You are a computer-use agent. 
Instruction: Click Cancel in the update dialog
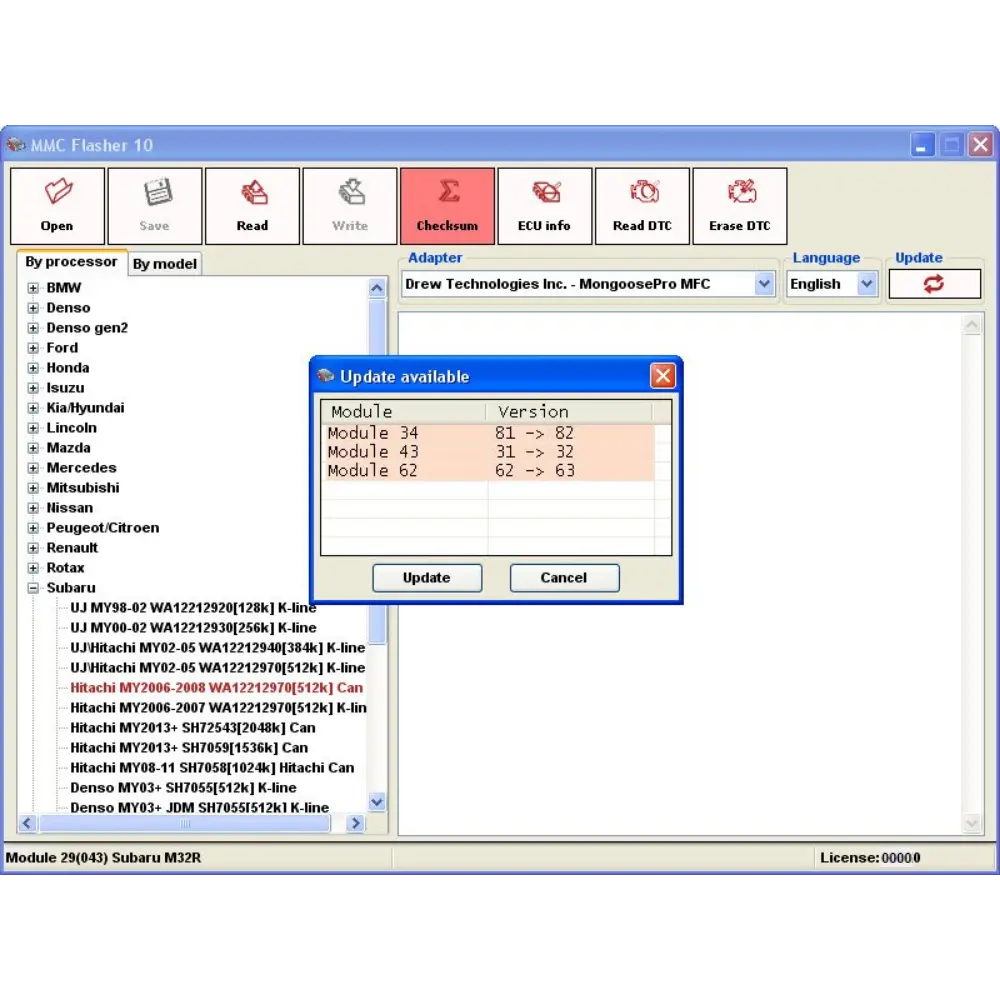point(564,578)
